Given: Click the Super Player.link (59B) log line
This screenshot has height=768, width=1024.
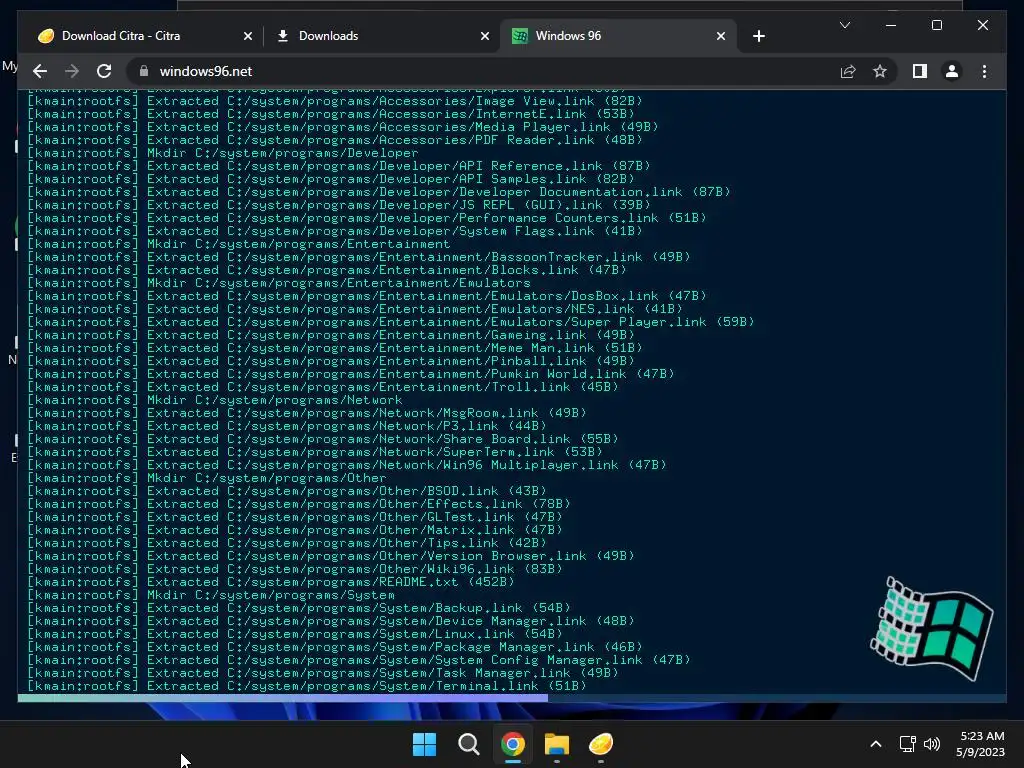Looking at the screenshot, I should click(x=391, y=322).
